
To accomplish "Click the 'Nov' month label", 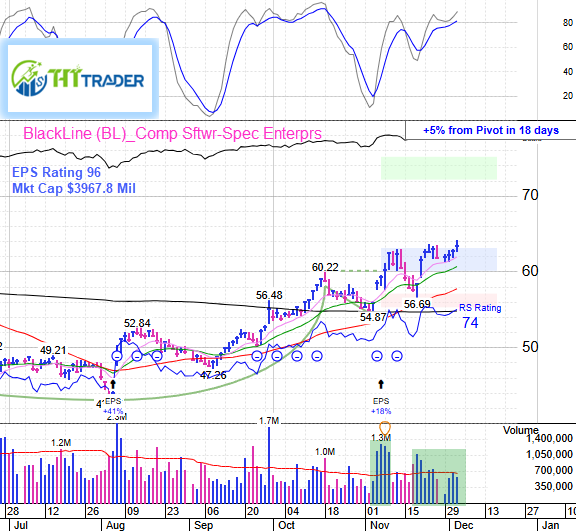I will point(379,525).
